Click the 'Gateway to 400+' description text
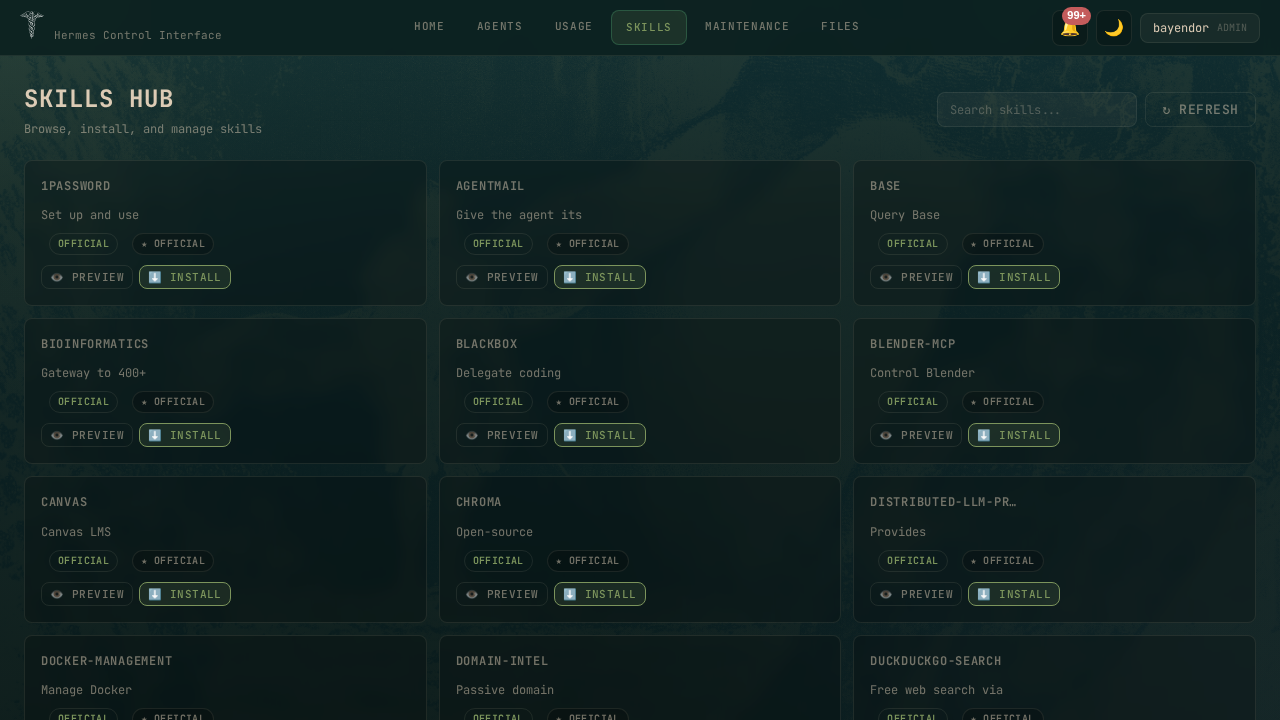The height and width of the screenshot is (720, 1280). point(93,373)
